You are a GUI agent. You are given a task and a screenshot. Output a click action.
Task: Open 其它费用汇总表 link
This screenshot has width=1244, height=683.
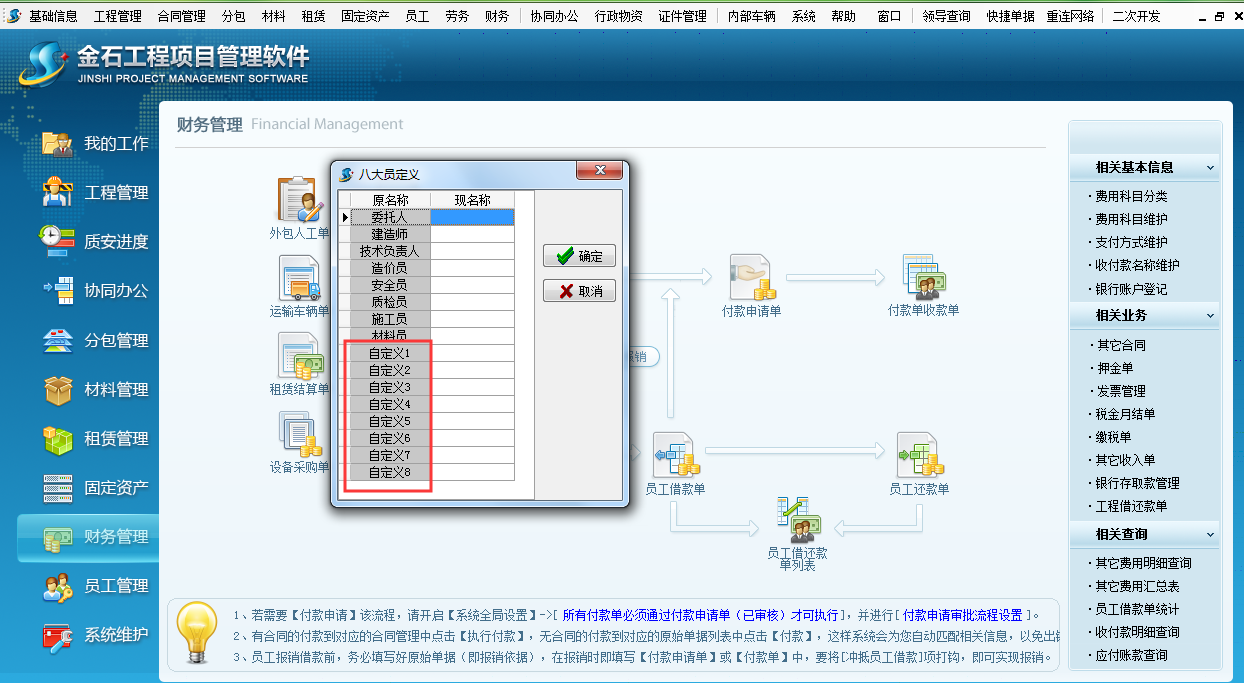[x=1137, y=586]
